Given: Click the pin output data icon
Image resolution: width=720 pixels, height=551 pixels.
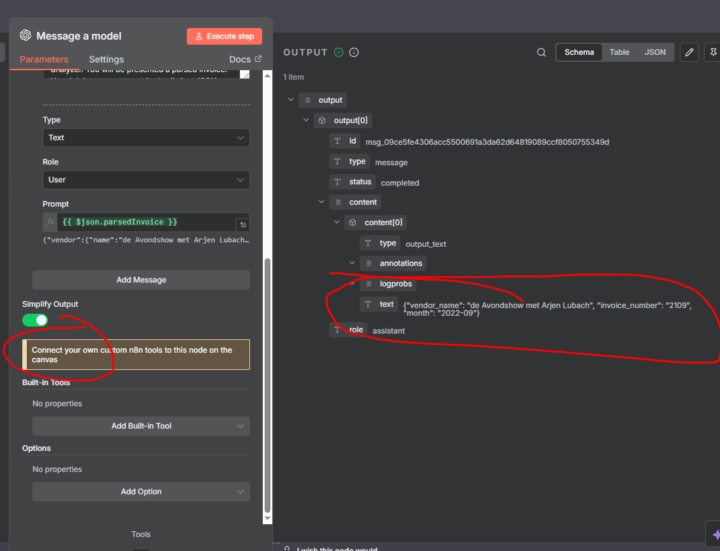Looking at the screenshot, I should (x=712, y=52).
